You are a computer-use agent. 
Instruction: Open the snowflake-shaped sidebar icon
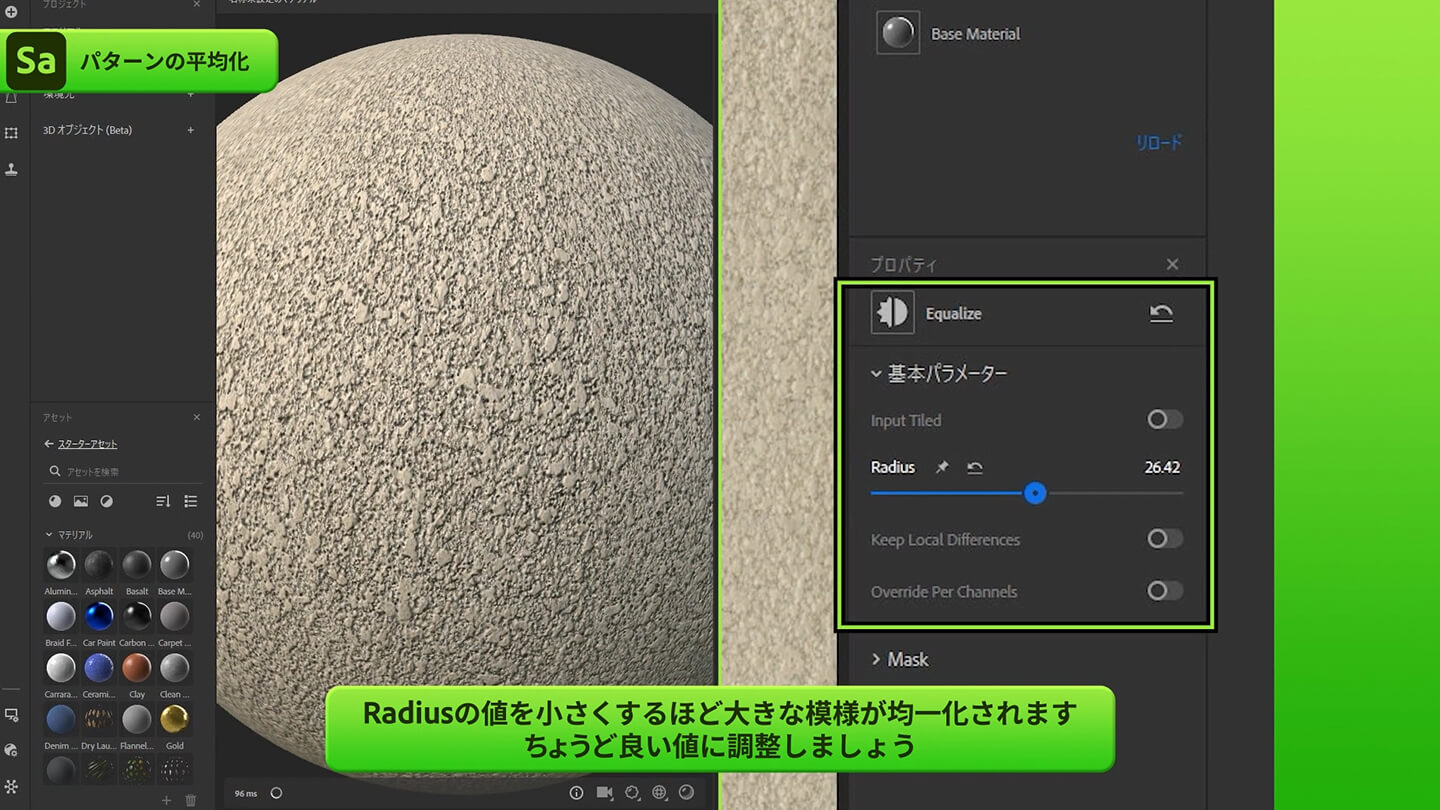click(11, 787)
